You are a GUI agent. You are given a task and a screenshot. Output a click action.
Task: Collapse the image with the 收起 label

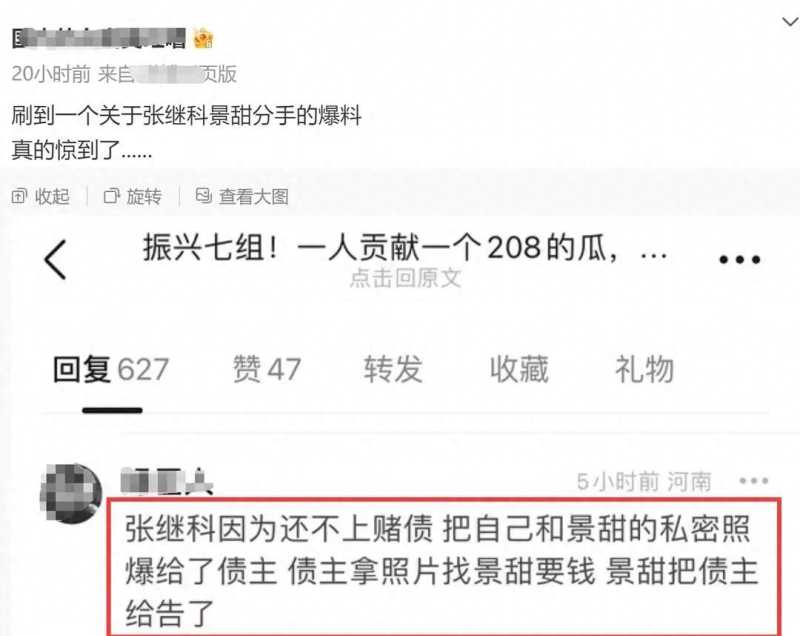click(52, 196)
